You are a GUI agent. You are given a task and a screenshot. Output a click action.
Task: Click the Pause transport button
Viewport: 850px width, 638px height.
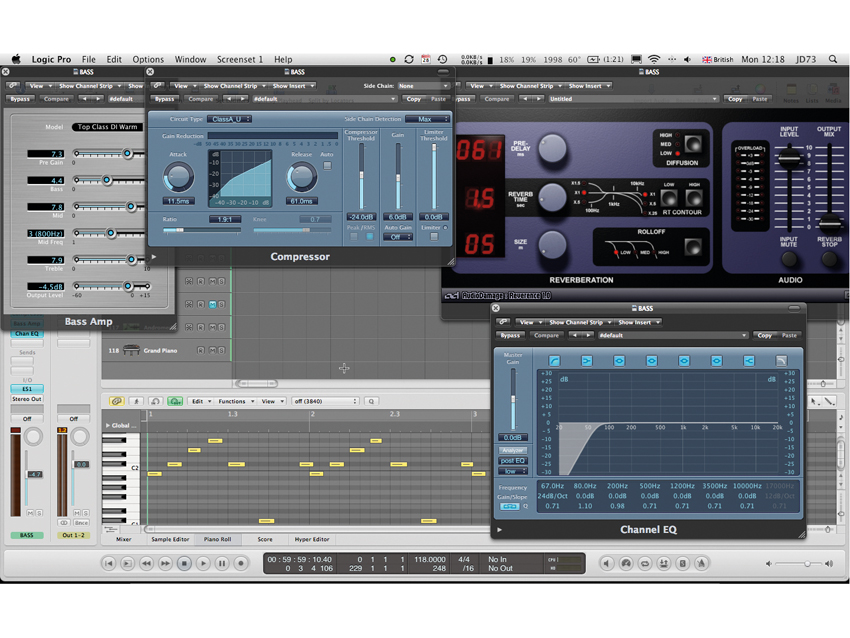(222, 564)
